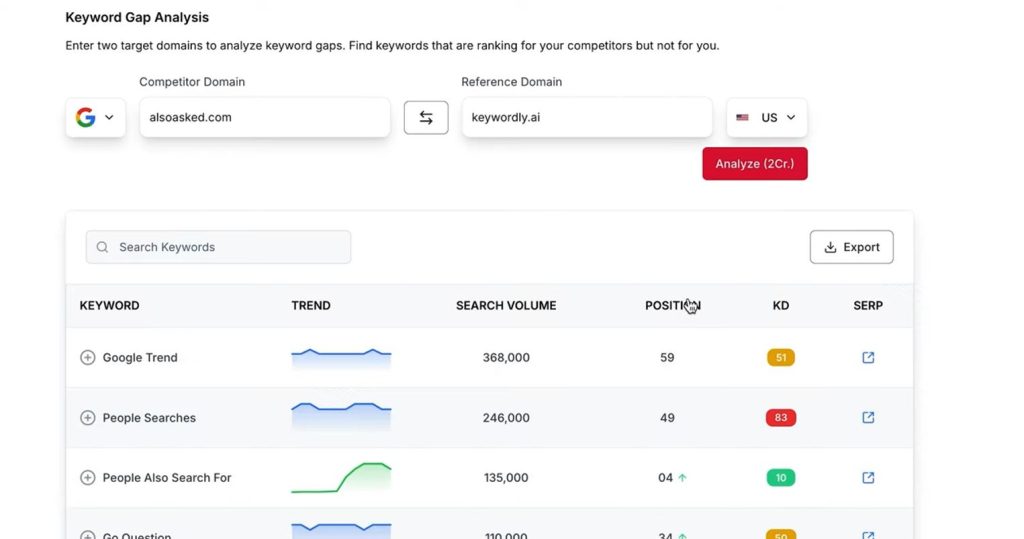The height and width of the screenshot is (539, 1024).
Task: Export the keyword results
Action: click(851, 247)
